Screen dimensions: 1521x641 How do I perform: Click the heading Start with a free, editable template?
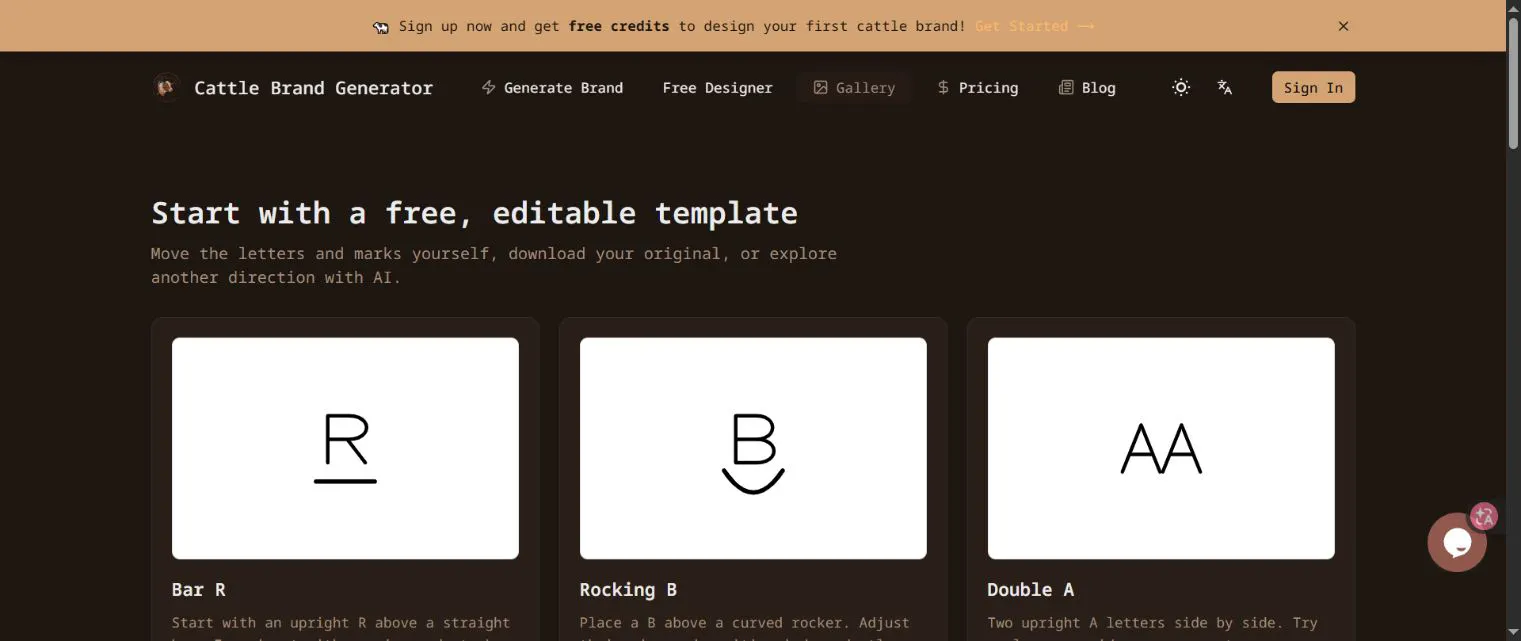[474, 213]
